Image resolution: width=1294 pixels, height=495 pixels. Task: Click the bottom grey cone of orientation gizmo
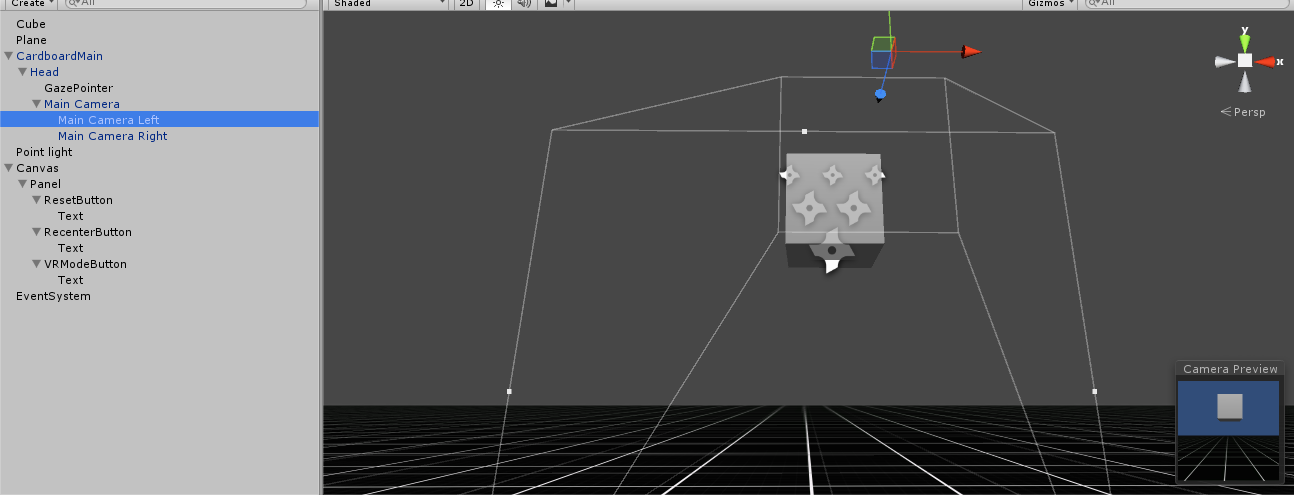click(1244, 81)
